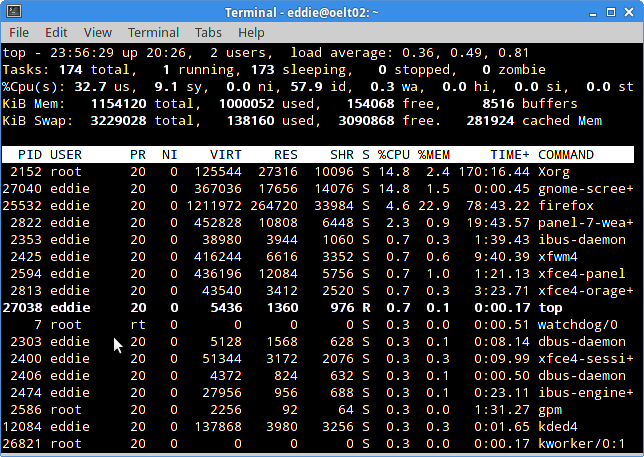Screen dimensions: 644x457
Task: Open the Tabs menu
Action: click(x=208, y=32)
